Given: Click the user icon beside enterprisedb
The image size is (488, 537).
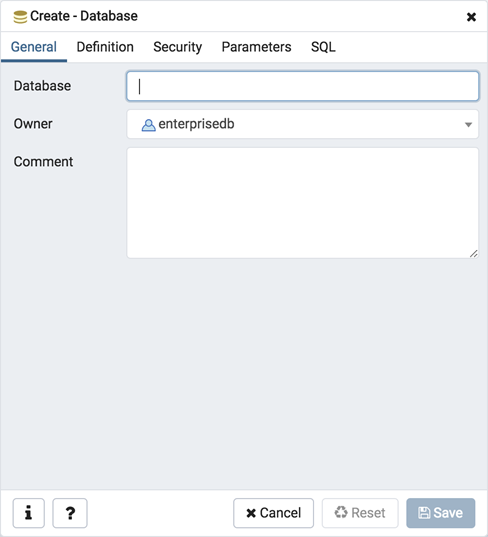Looking at the screenshot, I should pos(148,125).
